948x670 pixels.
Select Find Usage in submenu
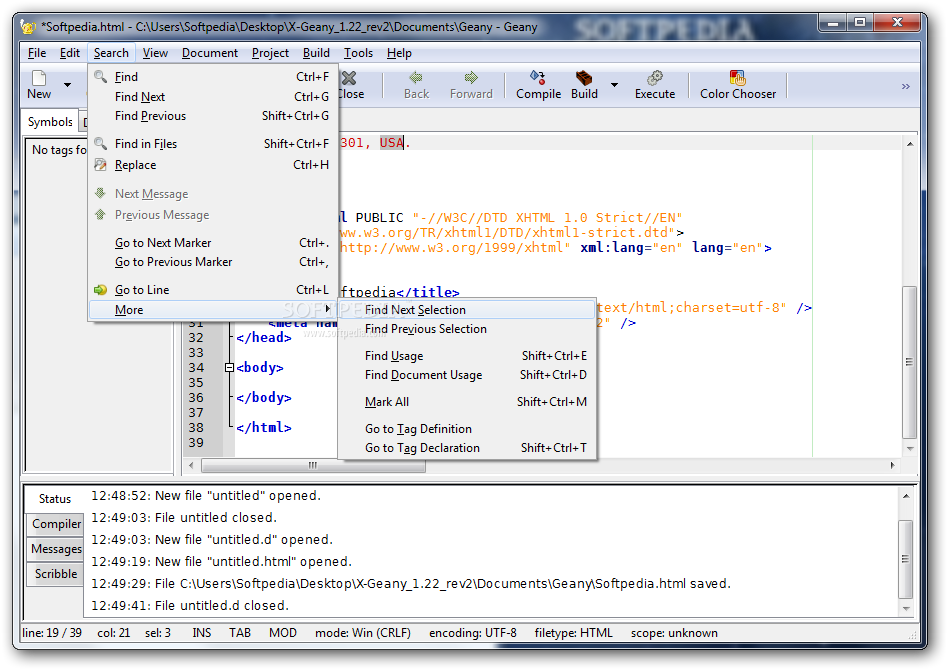467,356
